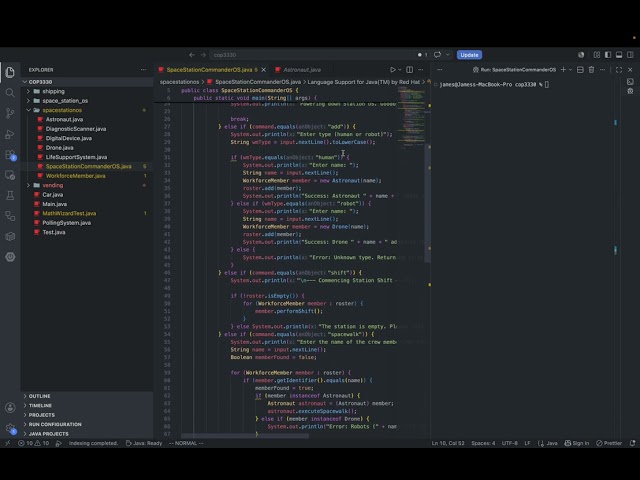Open WorkforceMember.java in the explorer
This screenshot has height=480, width=640.
(76, 176)
